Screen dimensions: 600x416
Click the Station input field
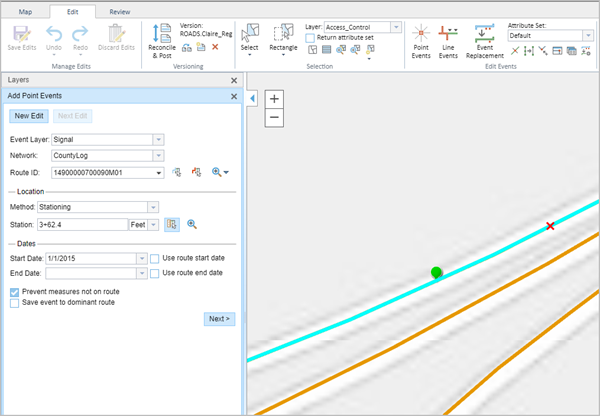coord(83,225)
